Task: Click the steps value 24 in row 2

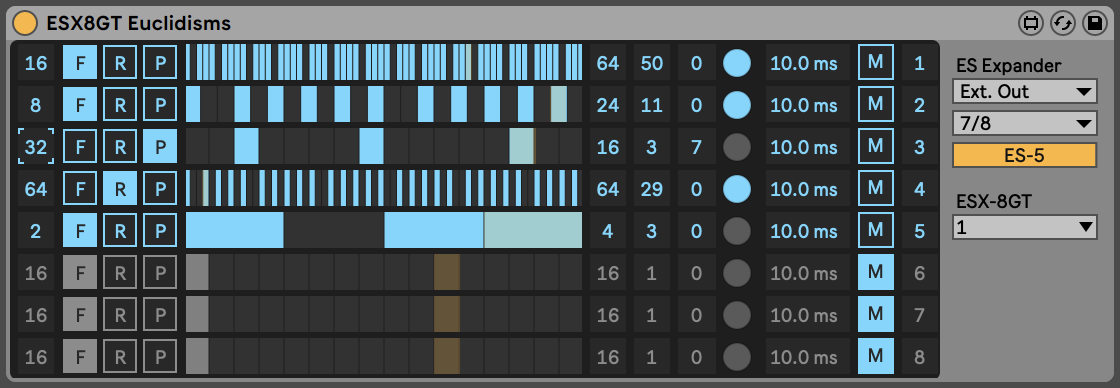Action: (x=608, y=105)
